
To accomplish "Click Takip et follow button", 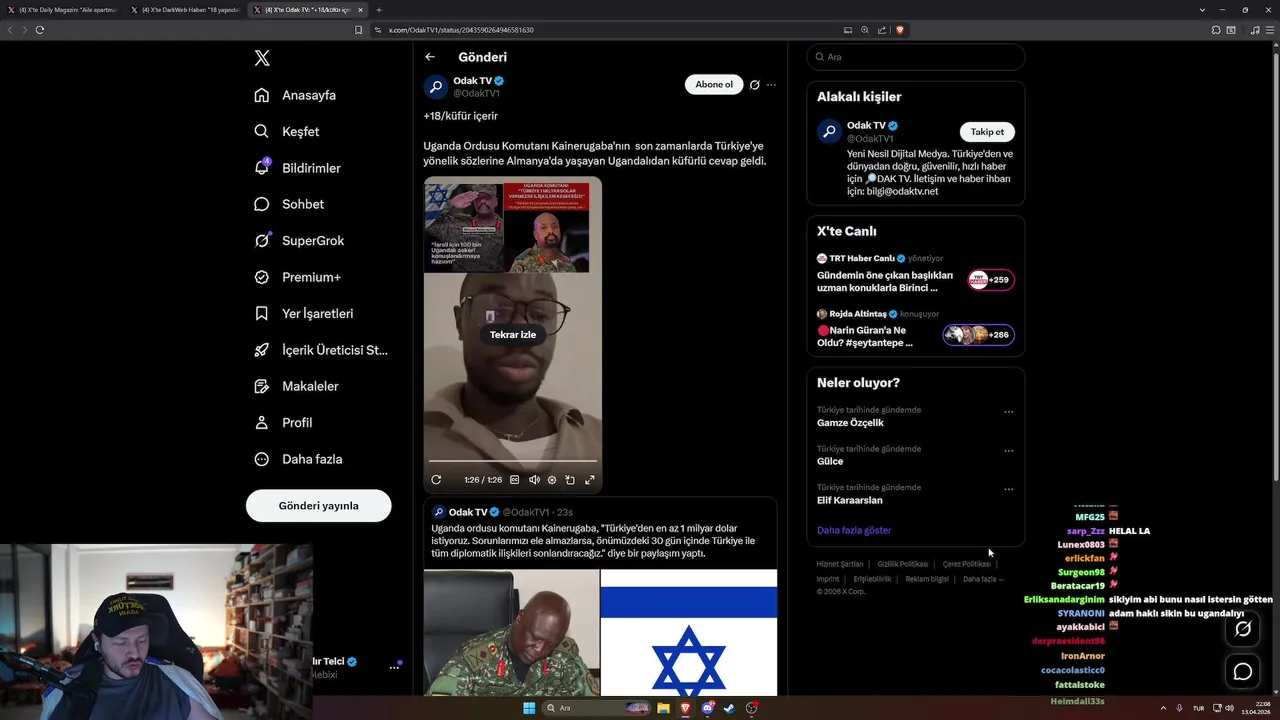I will [x=987, y=132].
